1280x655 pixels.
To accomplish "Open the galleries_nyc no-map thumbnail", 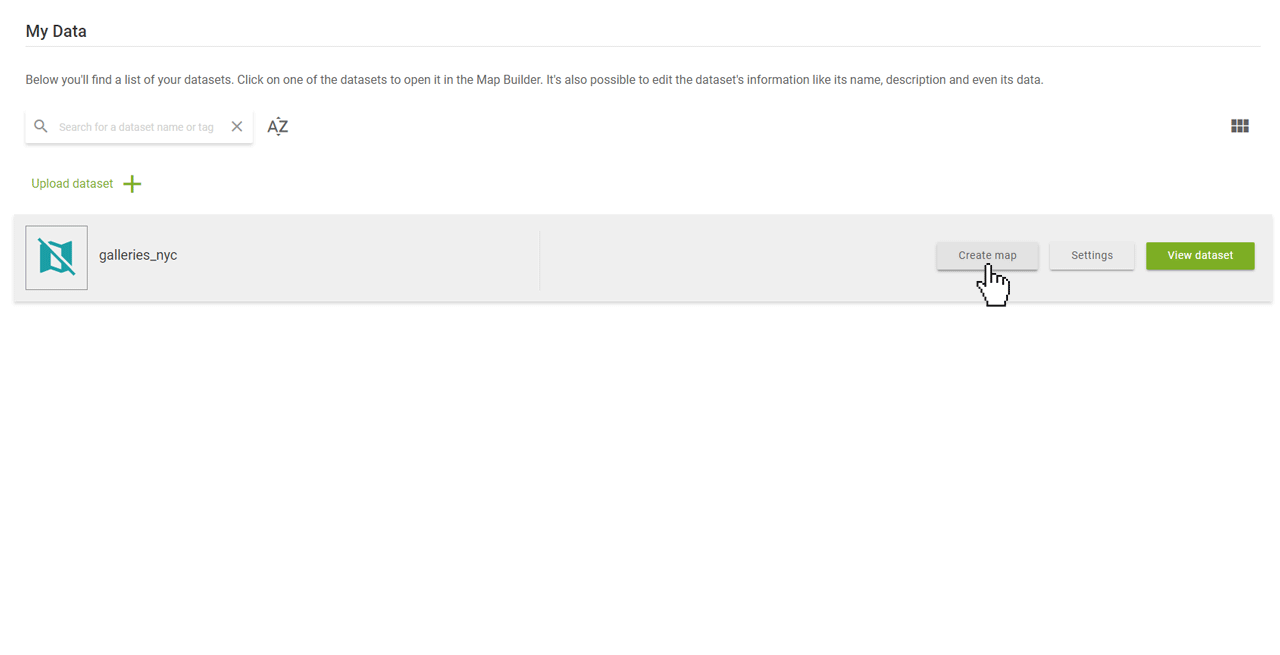I will tap(57, 258).
